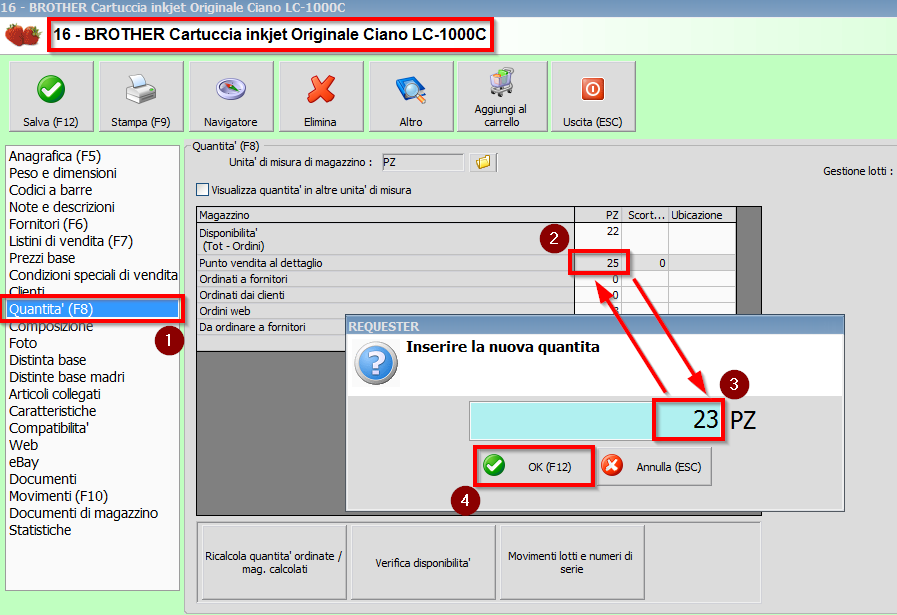
Task: Go to Movimenti (F10)
Action: click(58, 496)
